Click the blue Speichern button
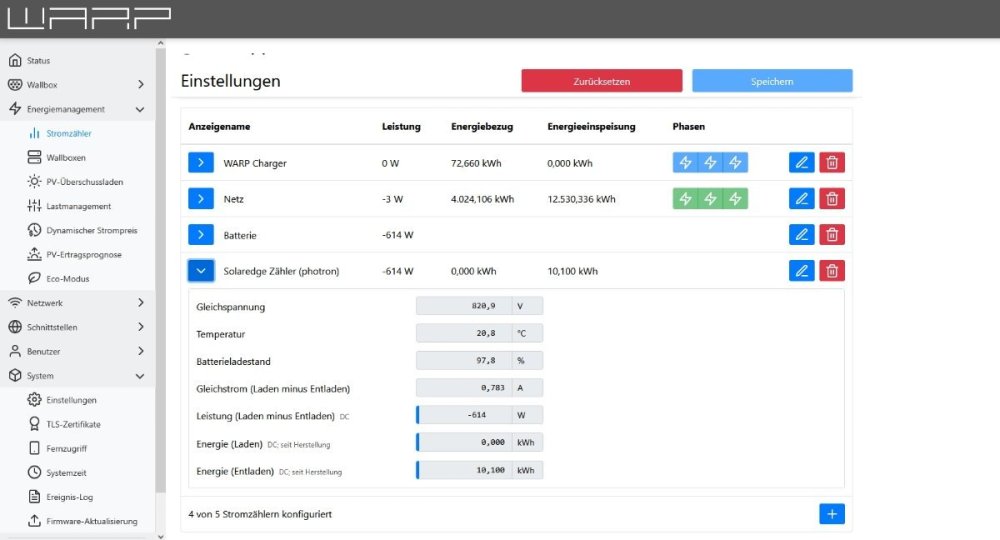 [x=772, y=81]
